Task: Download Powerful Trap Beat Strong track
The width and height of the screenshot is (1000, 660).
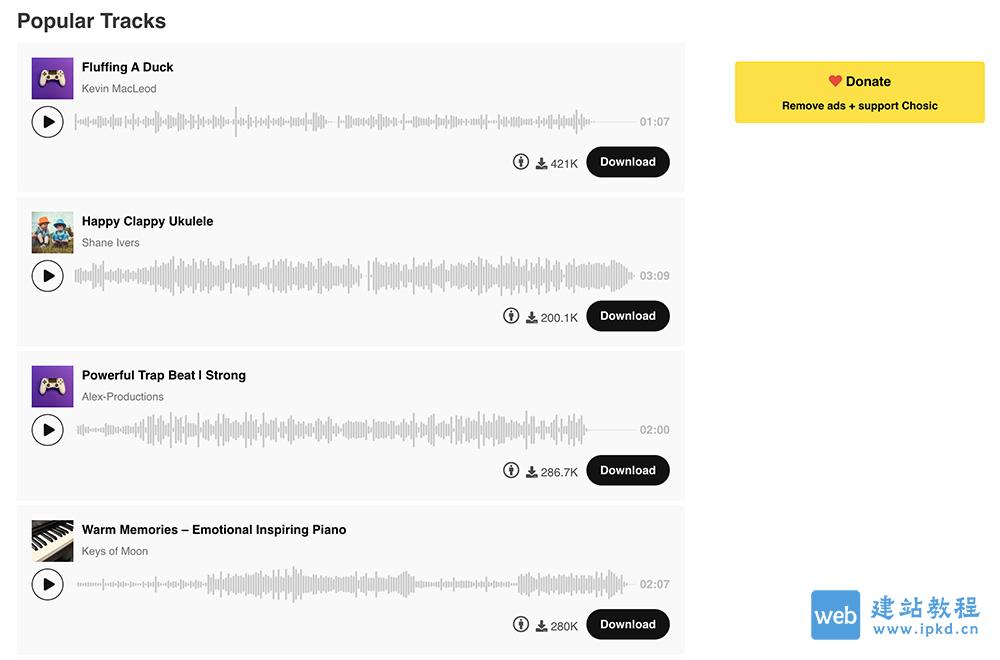Action: (628, 471)
